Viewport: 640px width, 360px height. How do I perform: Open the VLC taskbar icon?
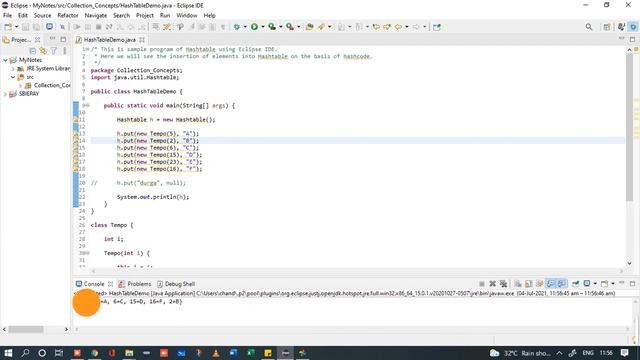point(216,353)
